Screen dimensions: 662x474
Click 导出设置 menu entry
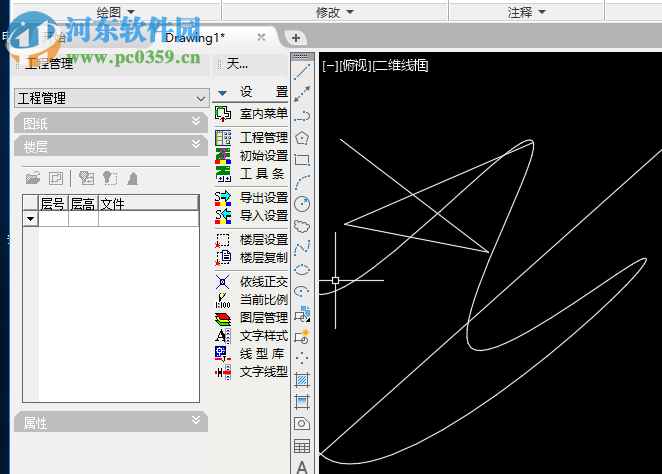coord(251,198)
